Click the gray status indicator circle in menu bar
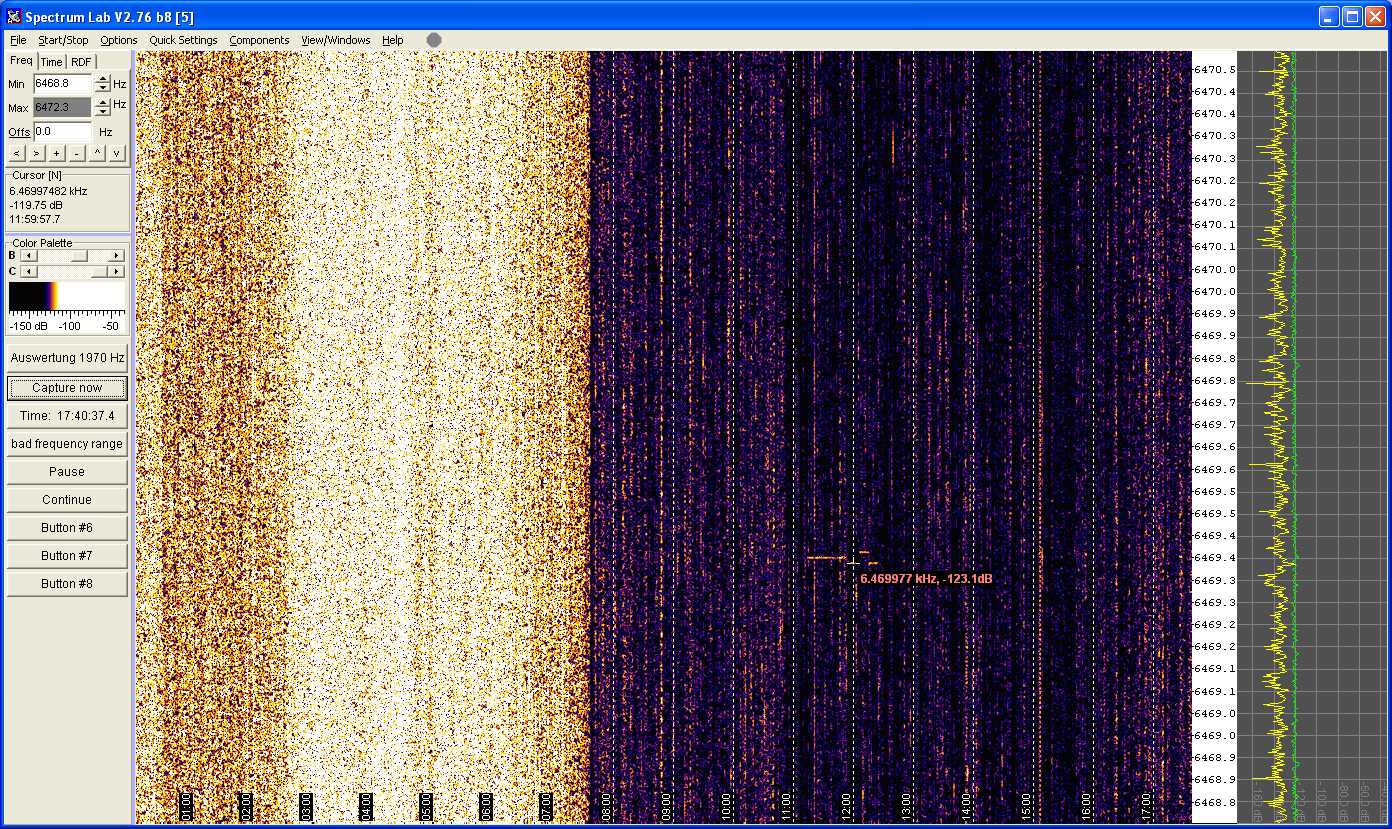 [434, 40]
